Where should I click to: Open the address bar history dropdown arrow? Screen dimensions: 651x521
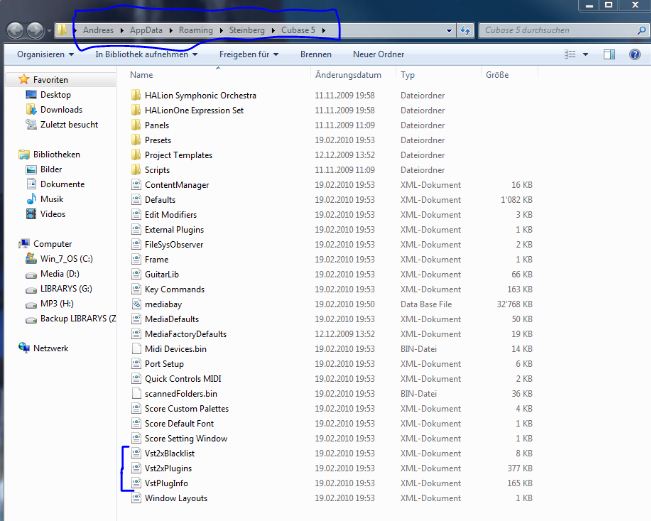click(x=449, y=30)
